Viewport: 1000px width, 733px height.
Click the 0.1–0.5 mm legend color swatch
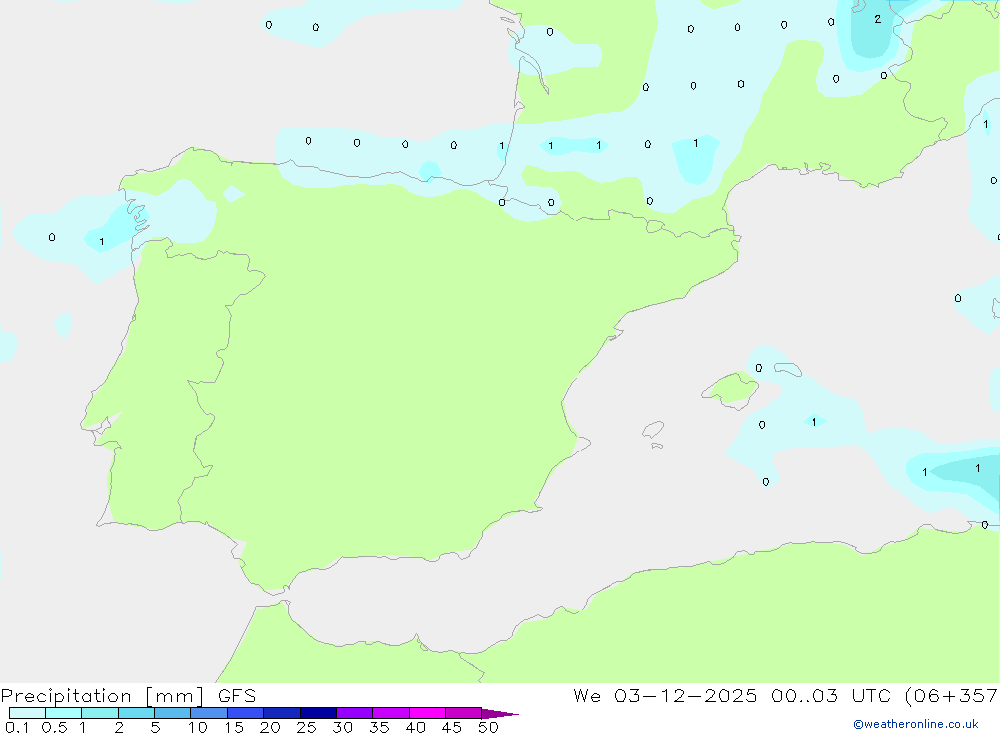point(27,713)
